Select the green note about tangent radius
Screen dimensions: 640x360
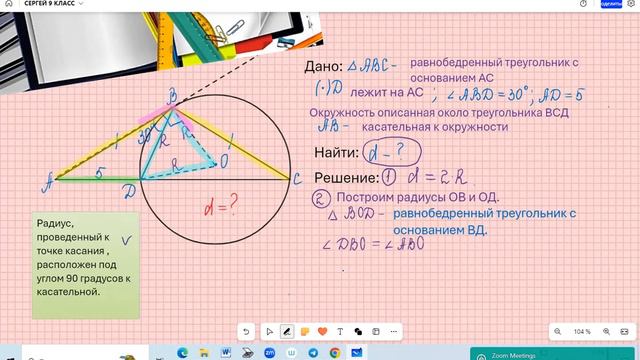pos(86,265)
